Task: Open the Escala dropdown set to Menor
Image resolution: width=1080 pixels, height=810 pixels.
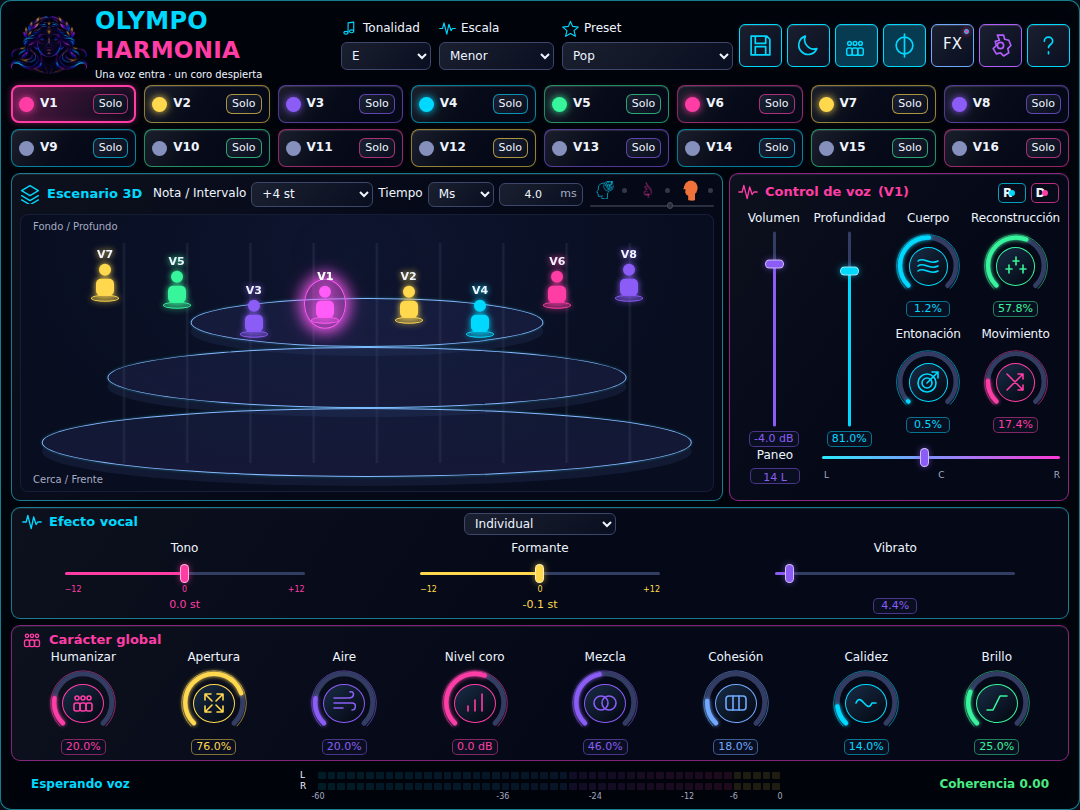Action: [496, 56]
